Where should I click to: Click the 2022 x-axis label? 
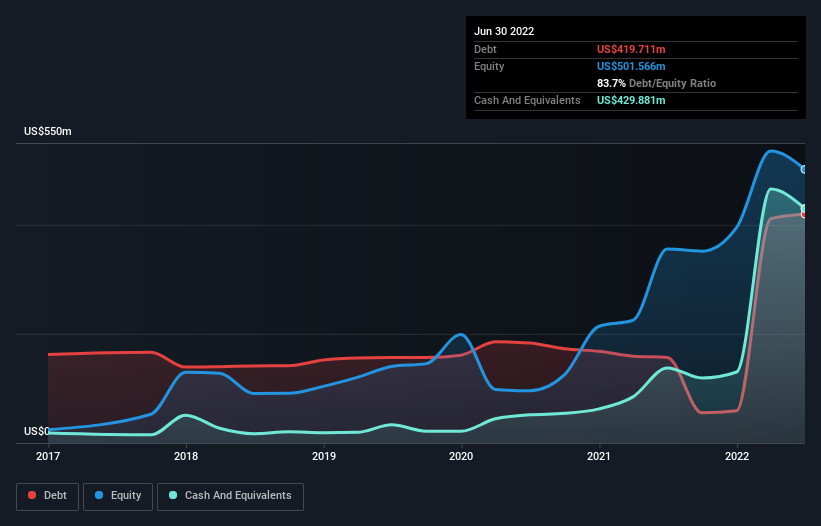click(x=737, y=456)
